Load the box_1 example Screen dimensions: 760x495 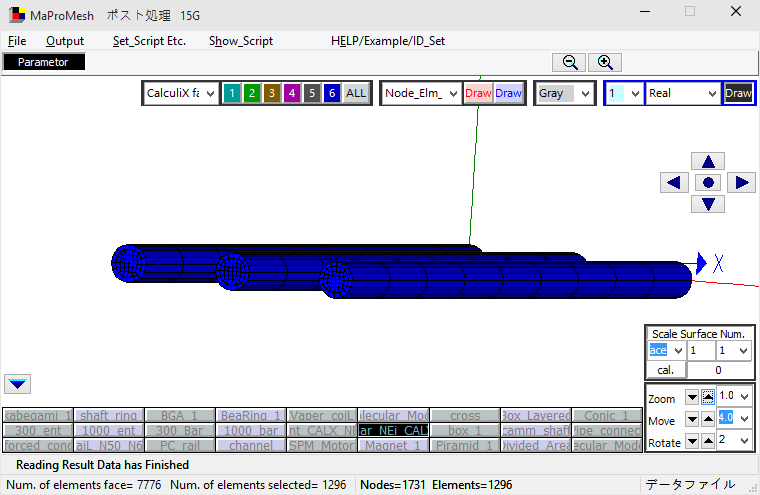(465, 431)
